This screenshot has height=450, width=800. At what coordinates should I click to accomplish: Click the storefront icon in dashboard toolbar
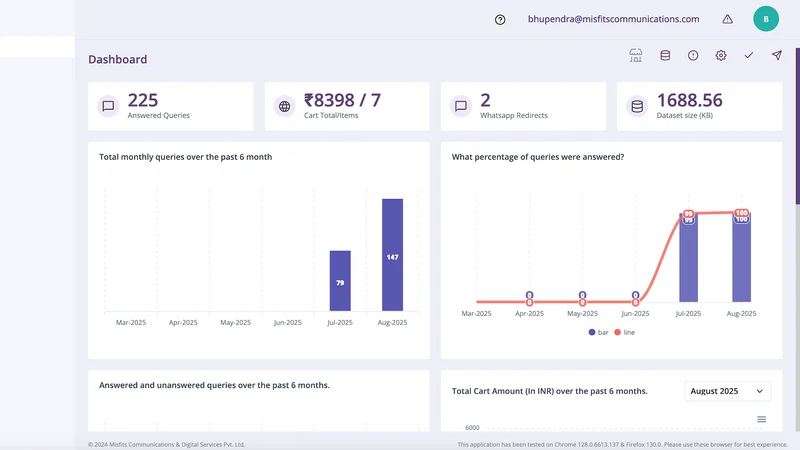tap(636, 55)
